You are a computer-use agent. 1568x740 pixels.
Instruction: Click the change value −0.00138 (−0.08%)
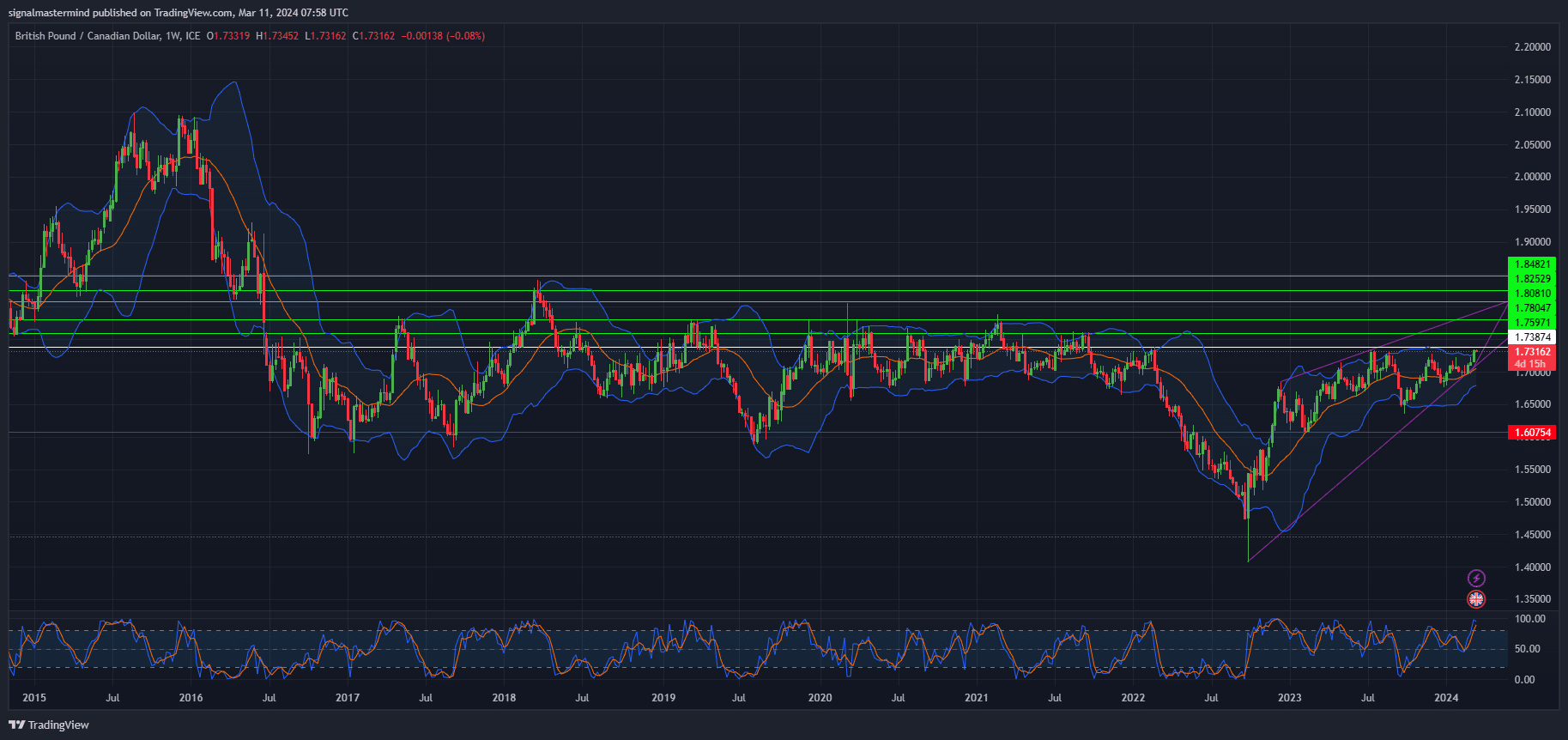click(444, 36)
